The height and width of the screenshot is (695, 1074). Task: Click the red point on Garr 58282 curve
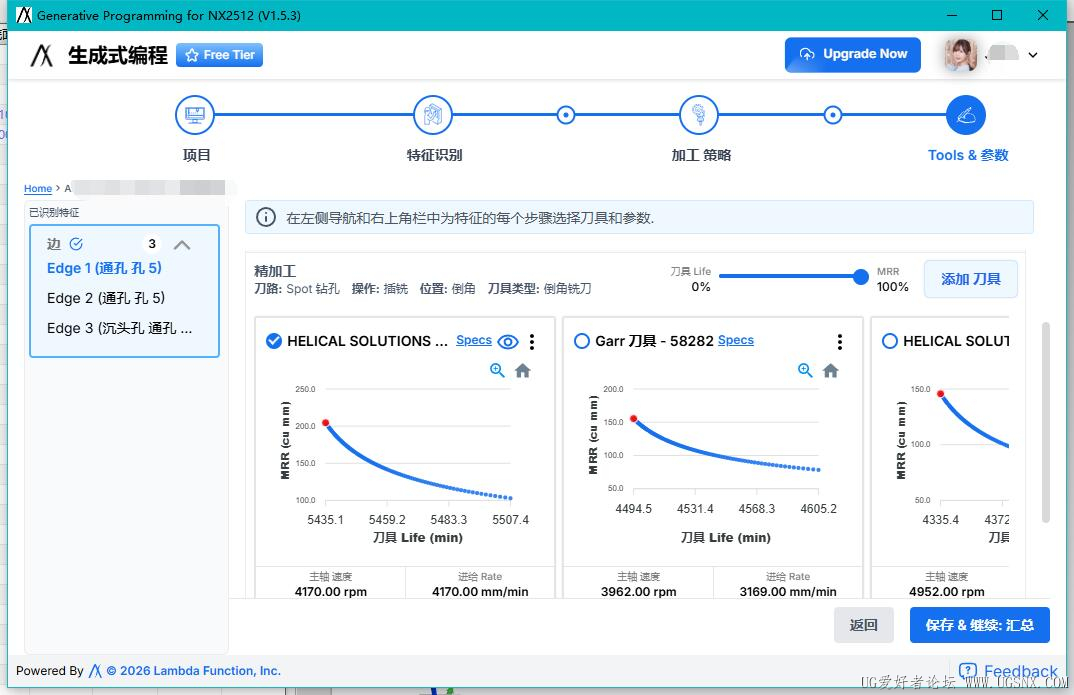(x=634, y=418)
